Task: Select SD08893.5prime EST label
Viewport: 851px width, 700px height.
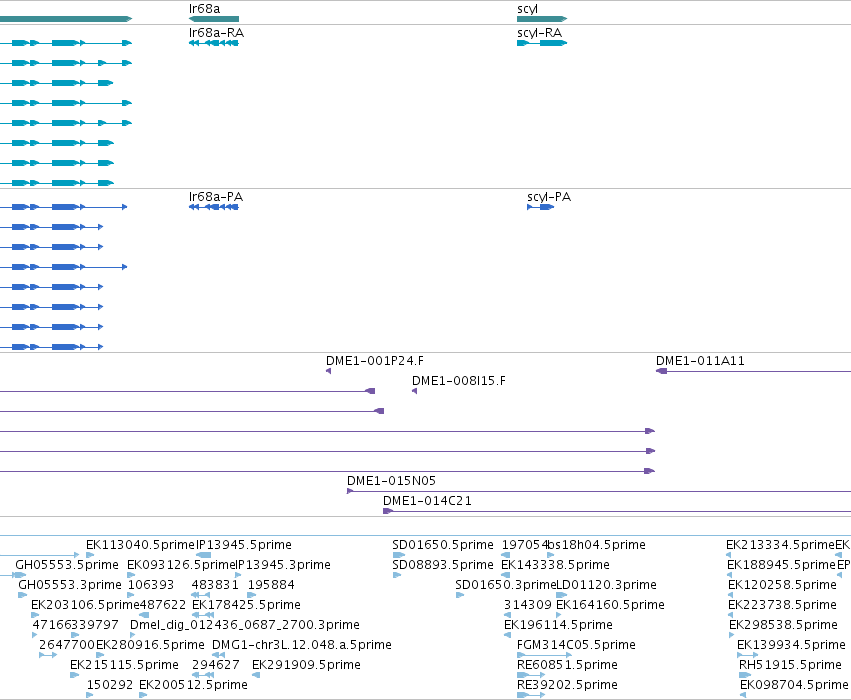Action: (x=443, y=564)
